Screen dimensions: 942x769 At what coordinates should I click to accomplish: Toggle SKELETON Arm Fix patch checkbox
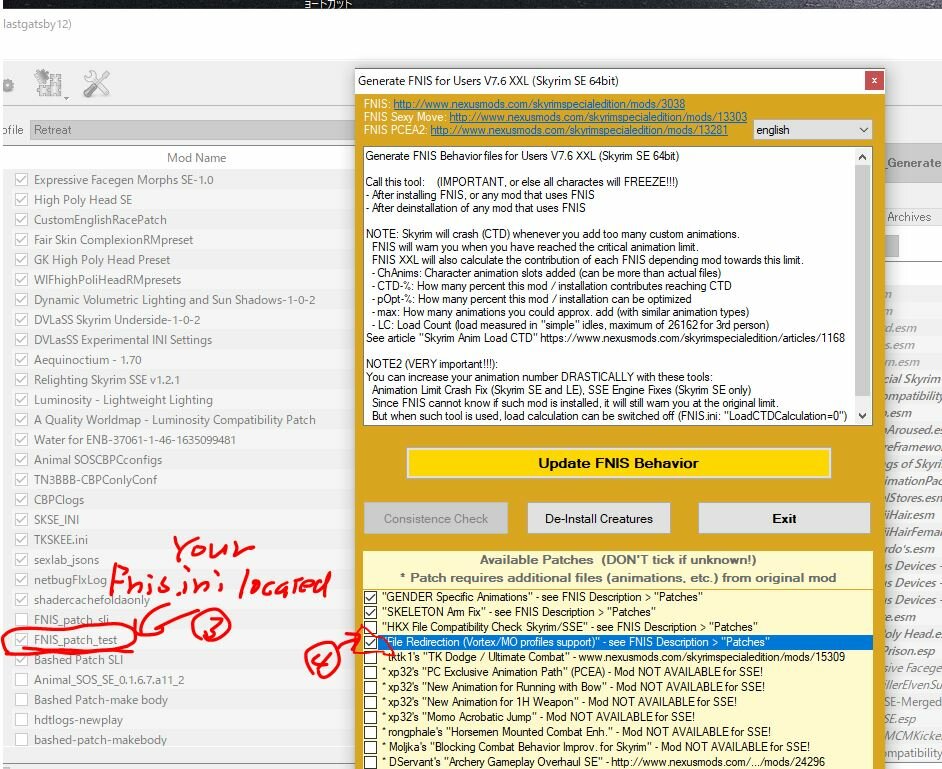371,612
